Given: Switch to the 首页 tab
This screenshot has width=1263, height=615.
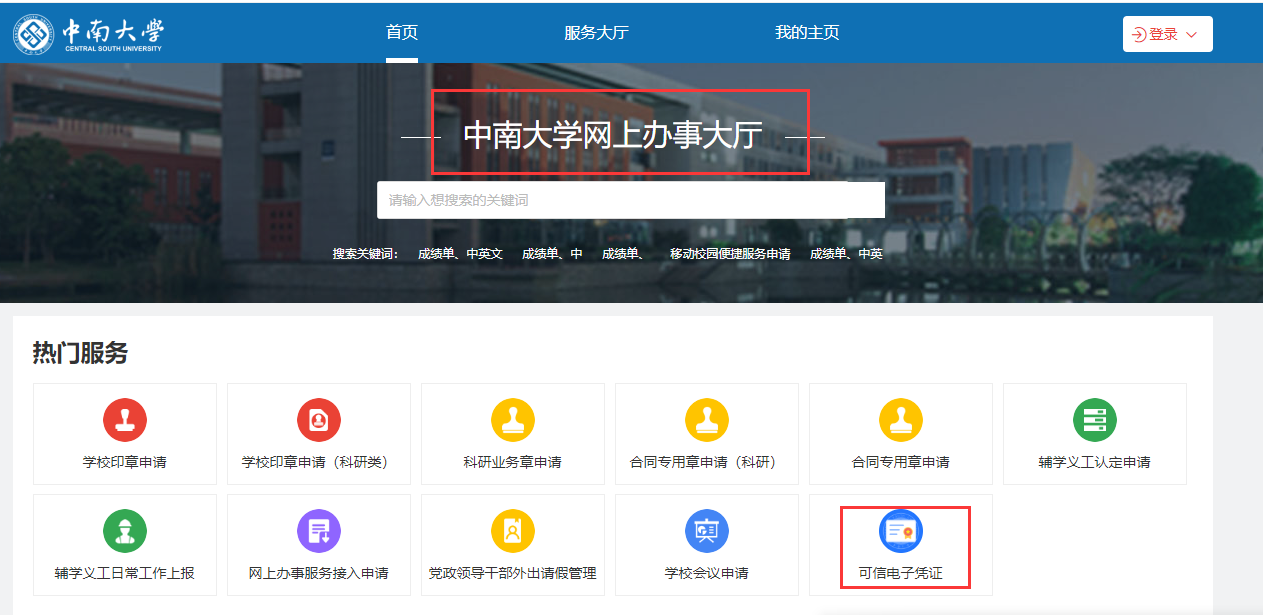Looking at the screenshot, I should [402, 33].
